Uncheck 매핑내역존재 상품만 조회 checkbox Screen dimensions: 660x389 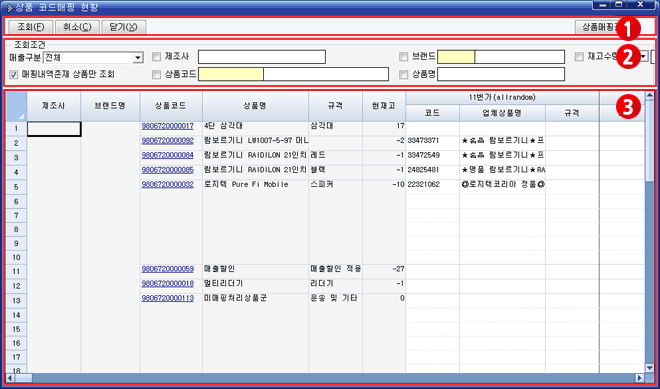14,75
